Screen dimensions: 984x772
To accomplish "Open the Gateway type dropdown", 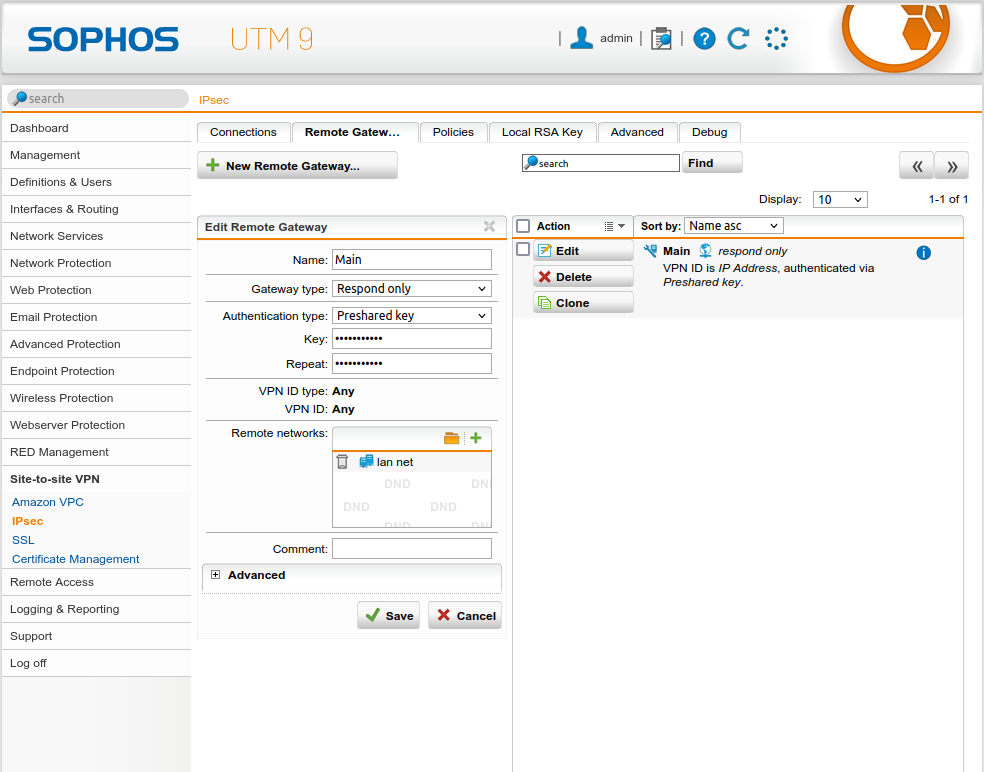I will pos(412,289).
